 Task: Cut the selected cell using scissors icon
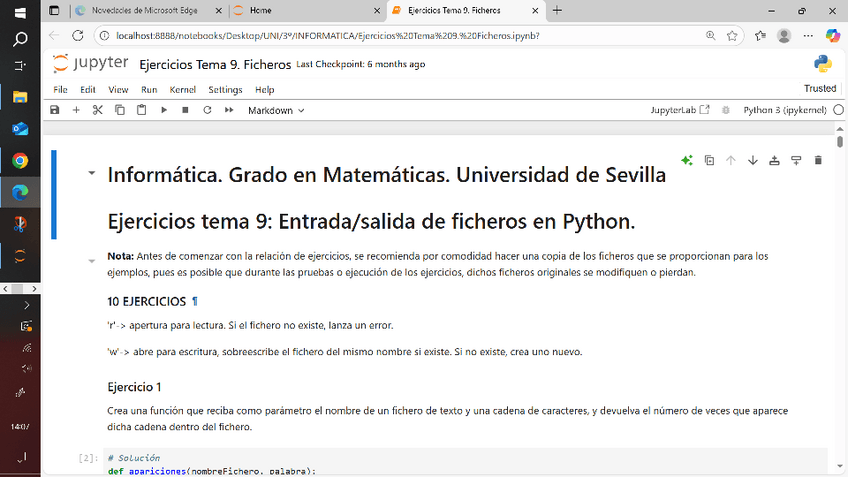coord(97,110)
